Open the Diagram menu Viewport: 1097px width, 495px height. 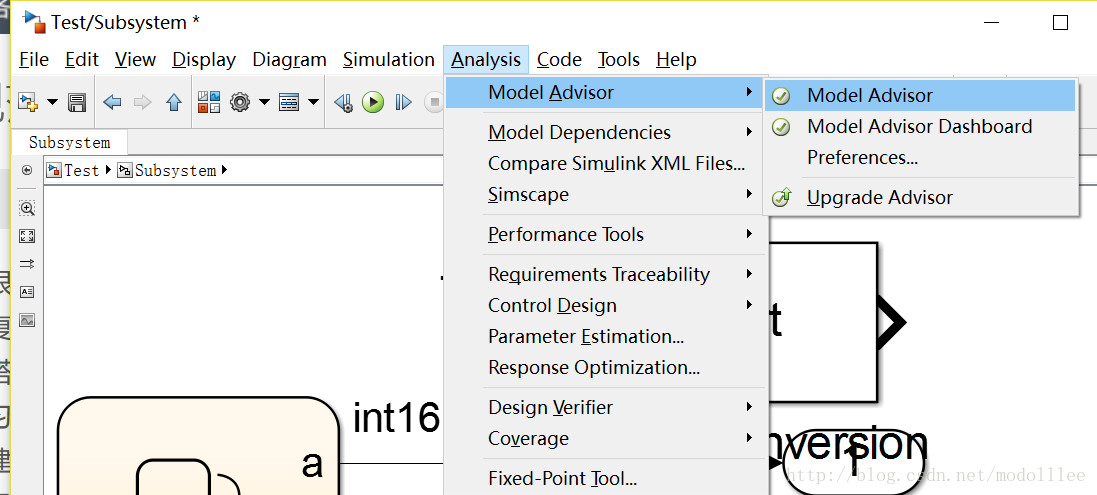click(x=289, y=60)
